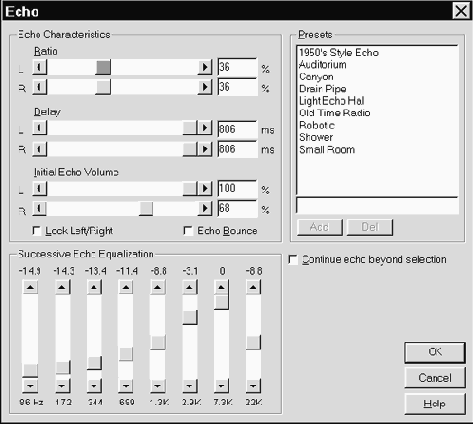Click down arrow of 22K equalizer band

click(253, 386)
